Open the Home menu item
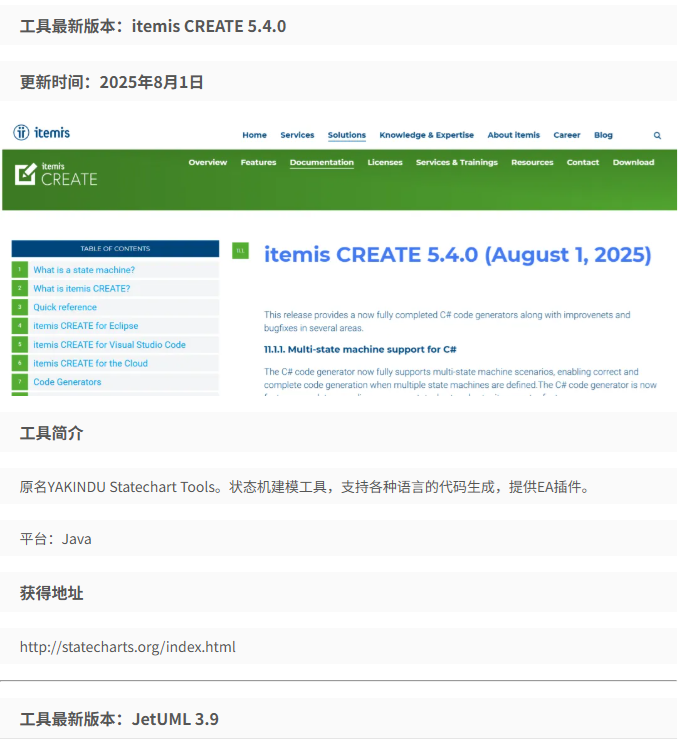 tap(254, 135)
